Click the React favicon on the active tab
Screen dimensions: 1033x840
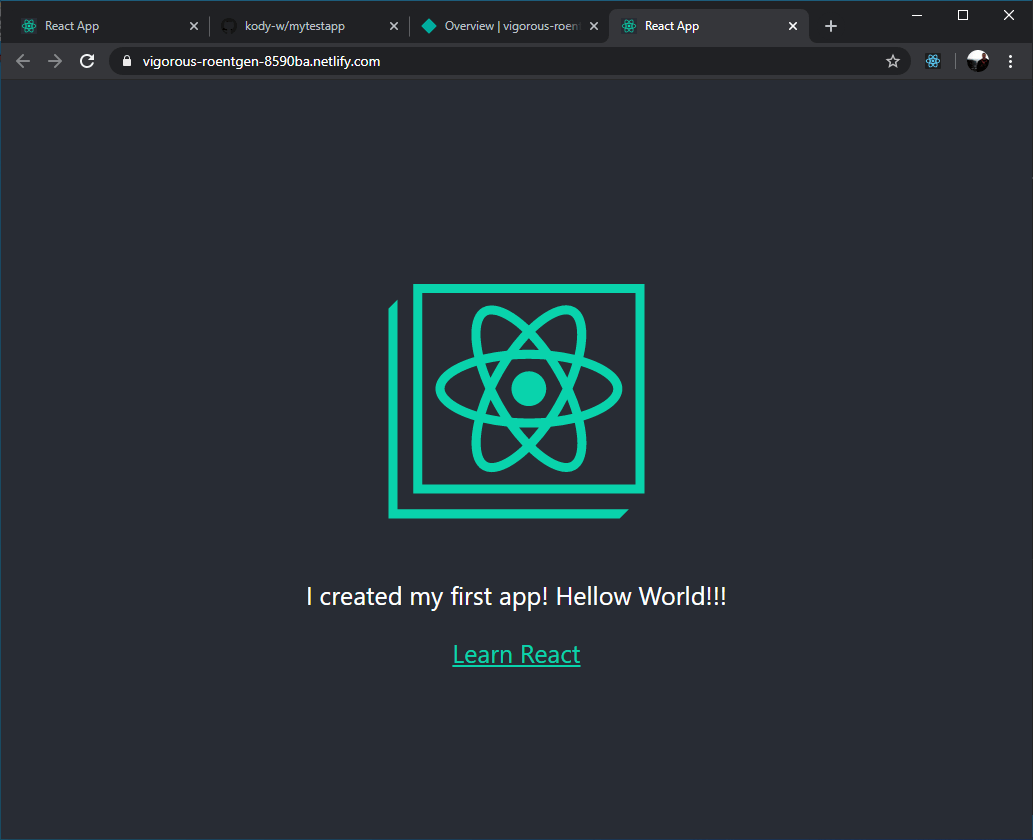(x=627, y=26)
